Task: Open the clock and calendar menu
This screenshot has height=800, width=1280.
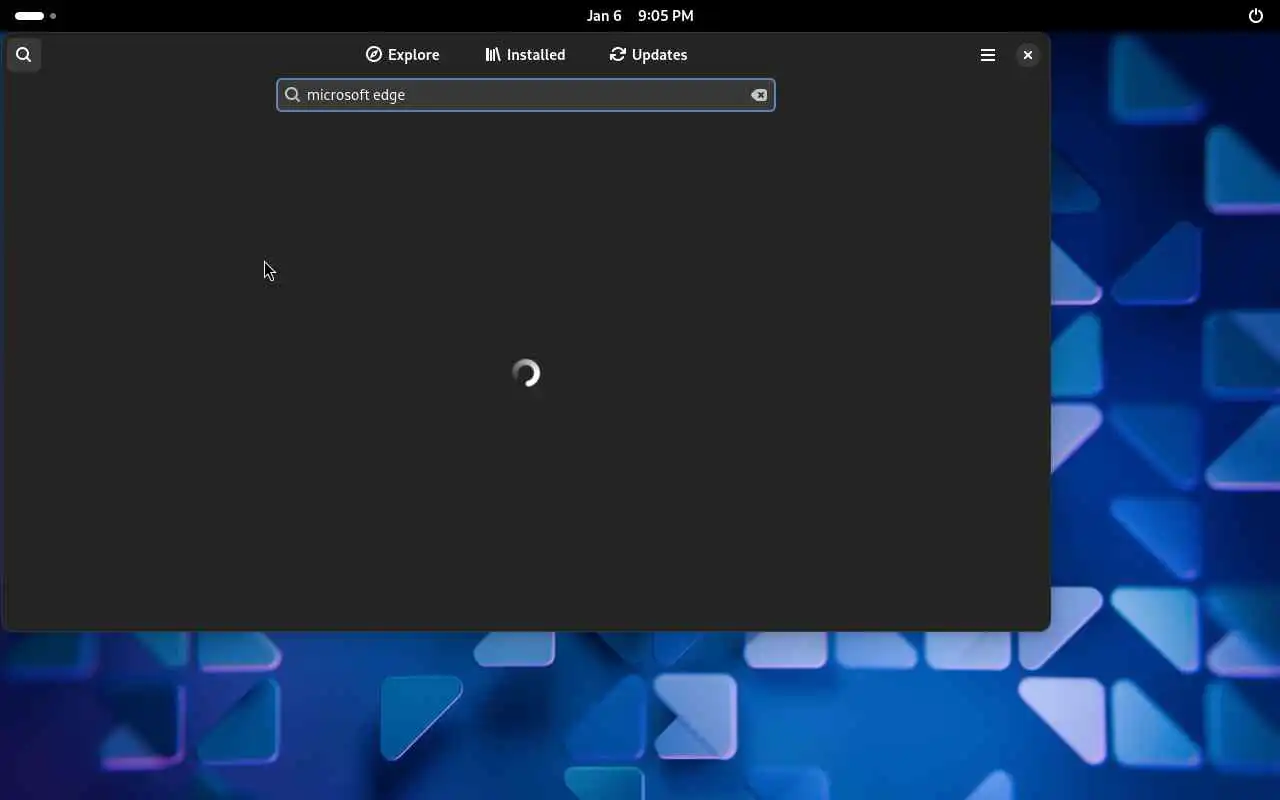Action: click(640, 16)
